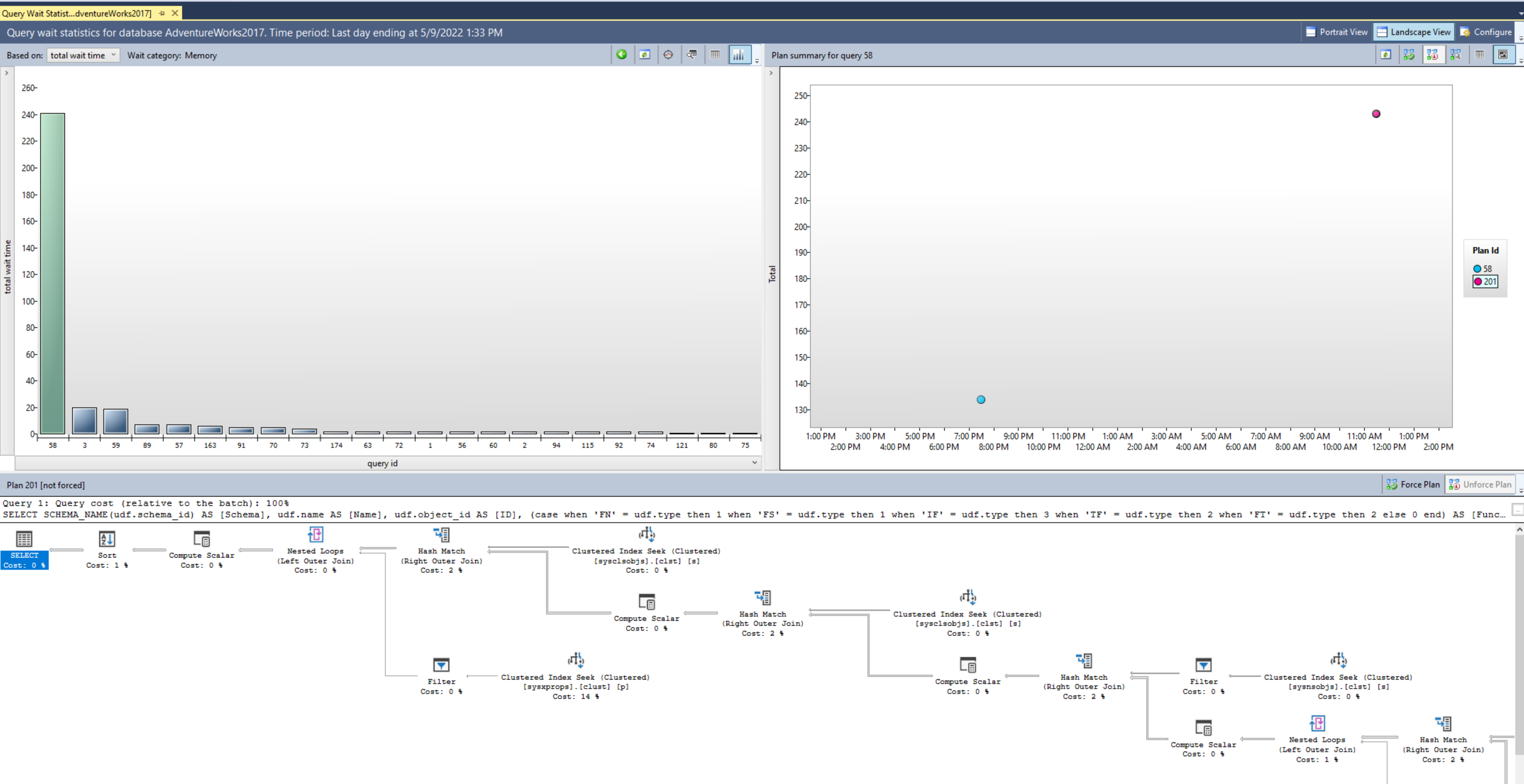Refresh the plan summary panel
This screenshot has width=1524, height=784.
pos(1386,54)
